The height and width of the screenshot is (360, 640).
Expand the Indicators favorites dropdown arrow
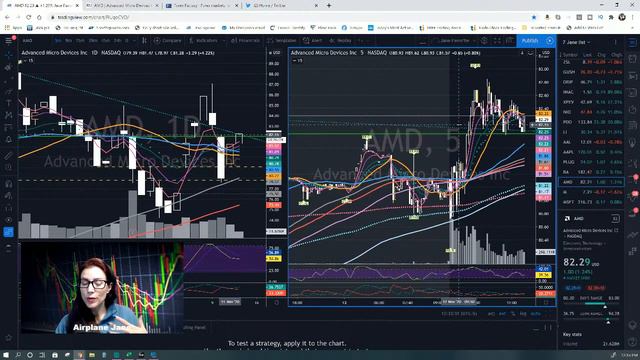click(x=223, y=40)
